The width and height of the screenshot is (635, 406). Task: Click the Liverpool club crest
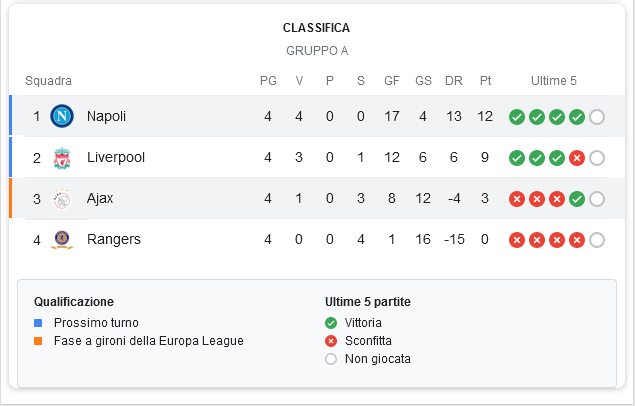[62, 158]
